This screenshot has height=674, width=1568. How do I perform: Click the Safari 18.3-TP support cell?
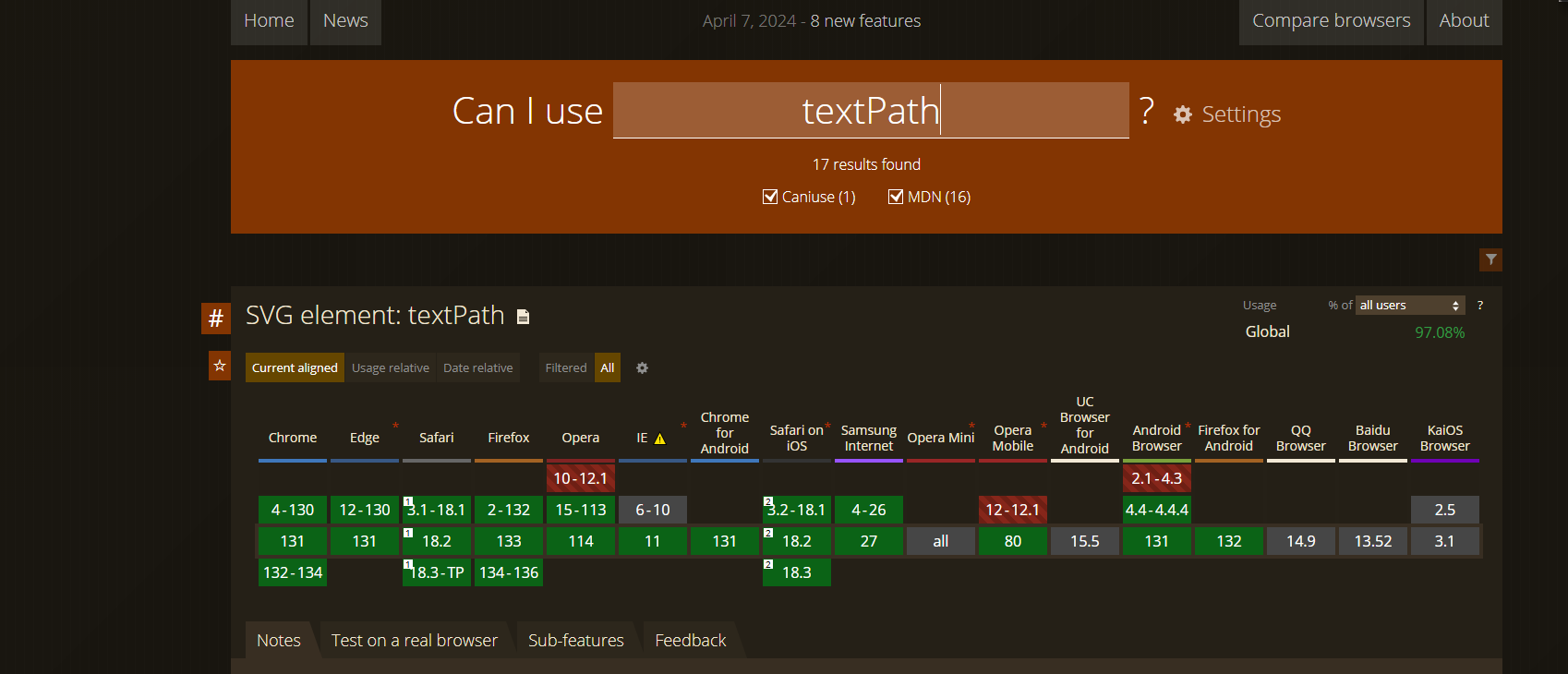point(437,572)
